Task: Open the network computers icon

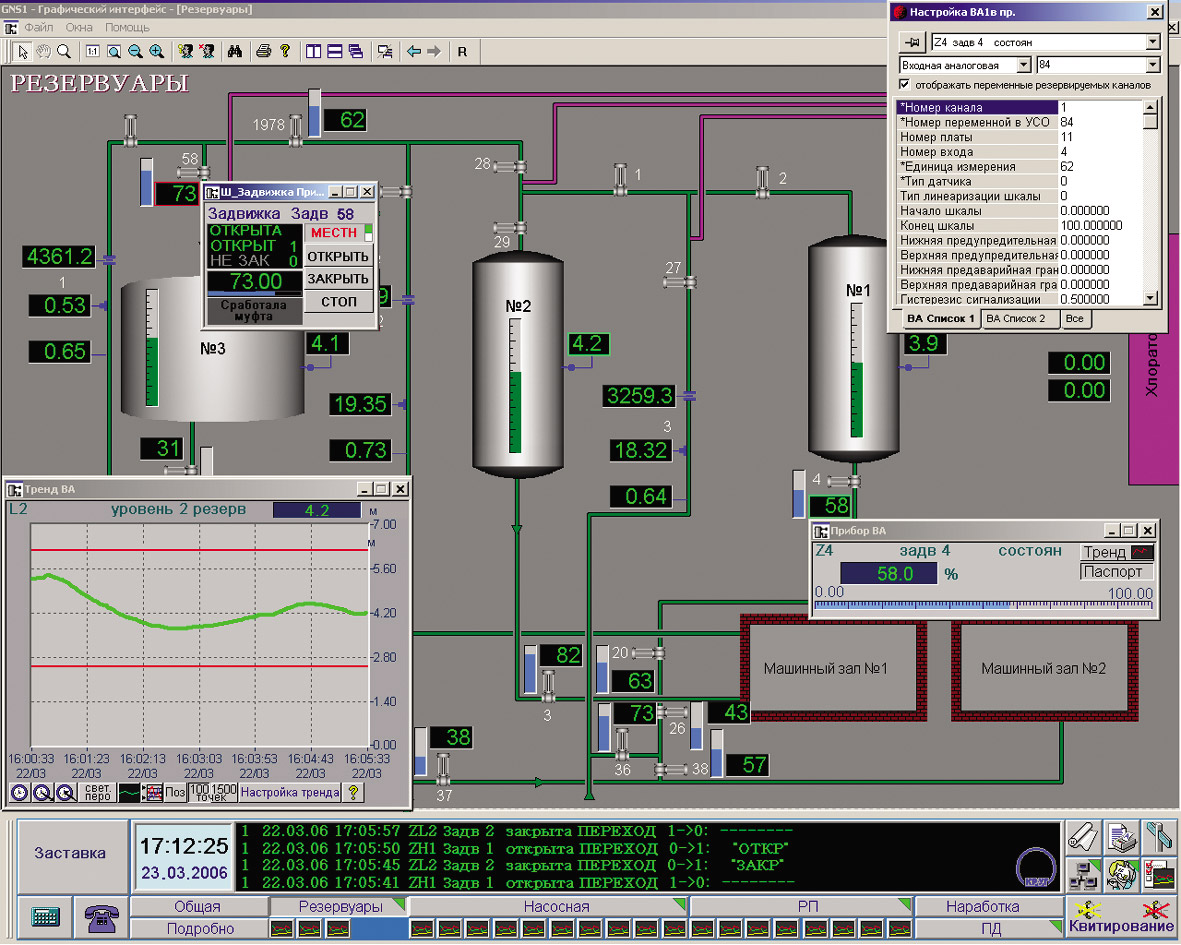Action: click(1083, 874)
